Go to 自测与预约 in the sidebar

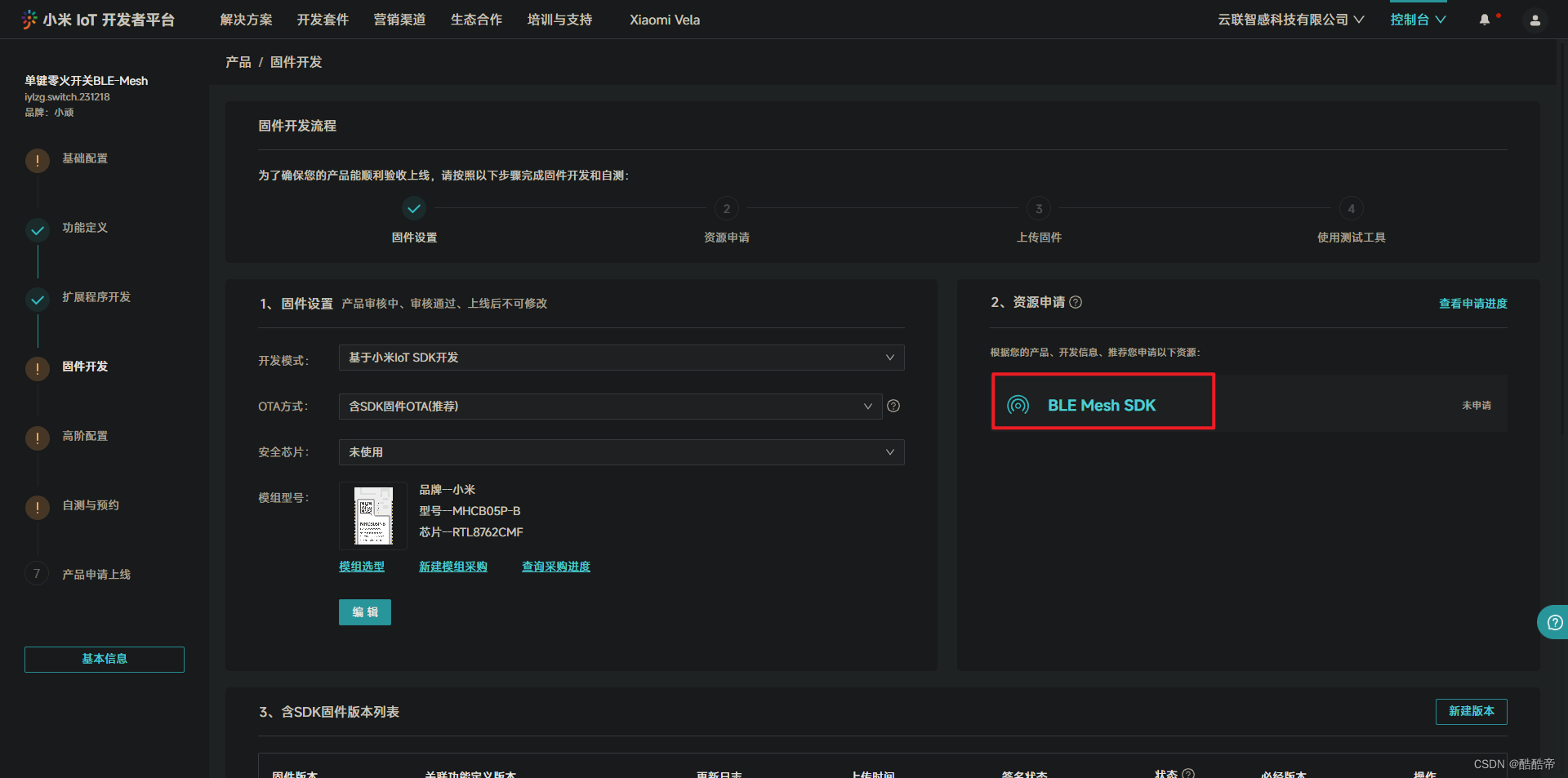coord(91,505)
